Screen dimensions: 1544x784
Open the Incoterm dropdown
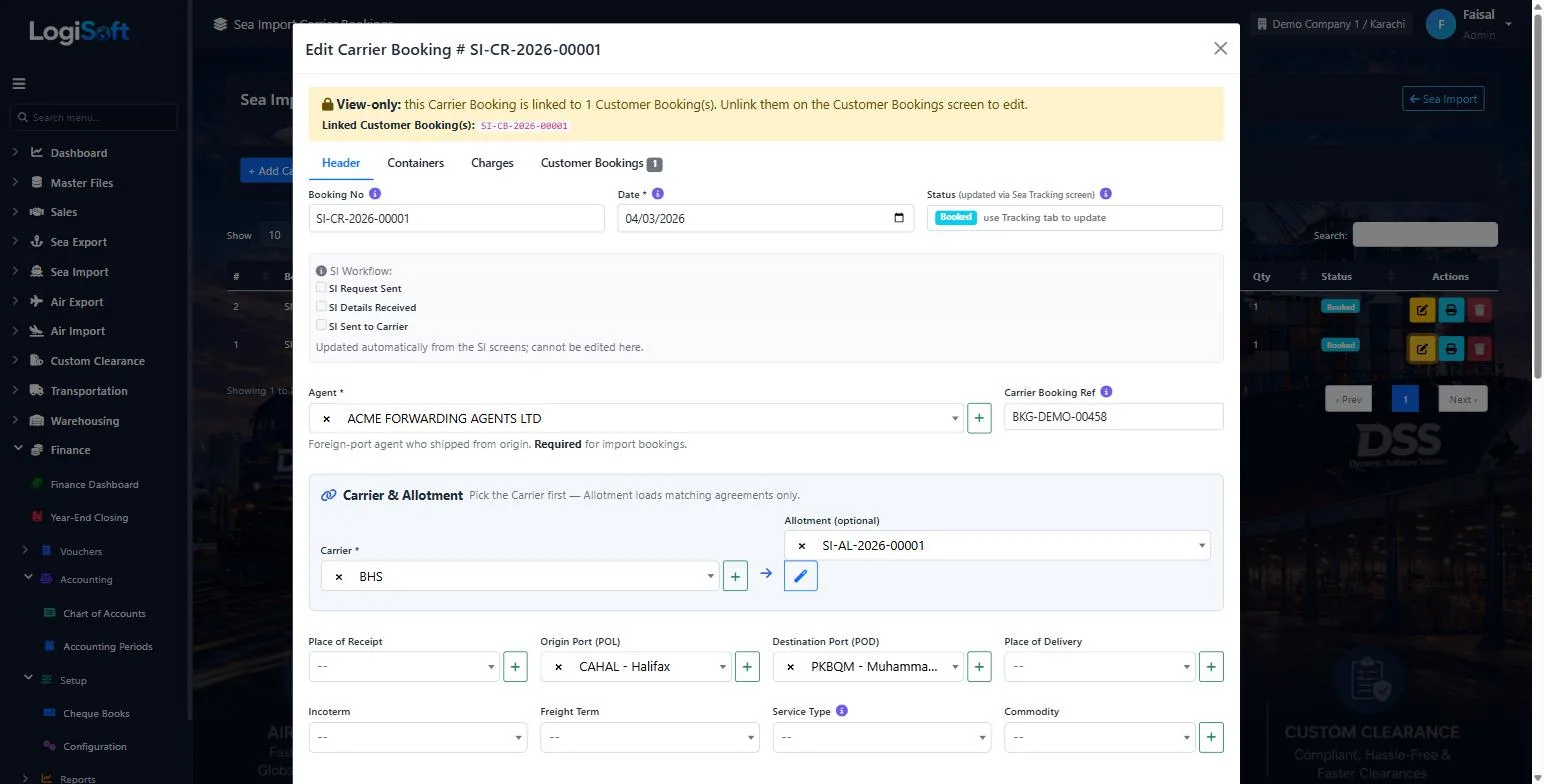tap(418, 738)
